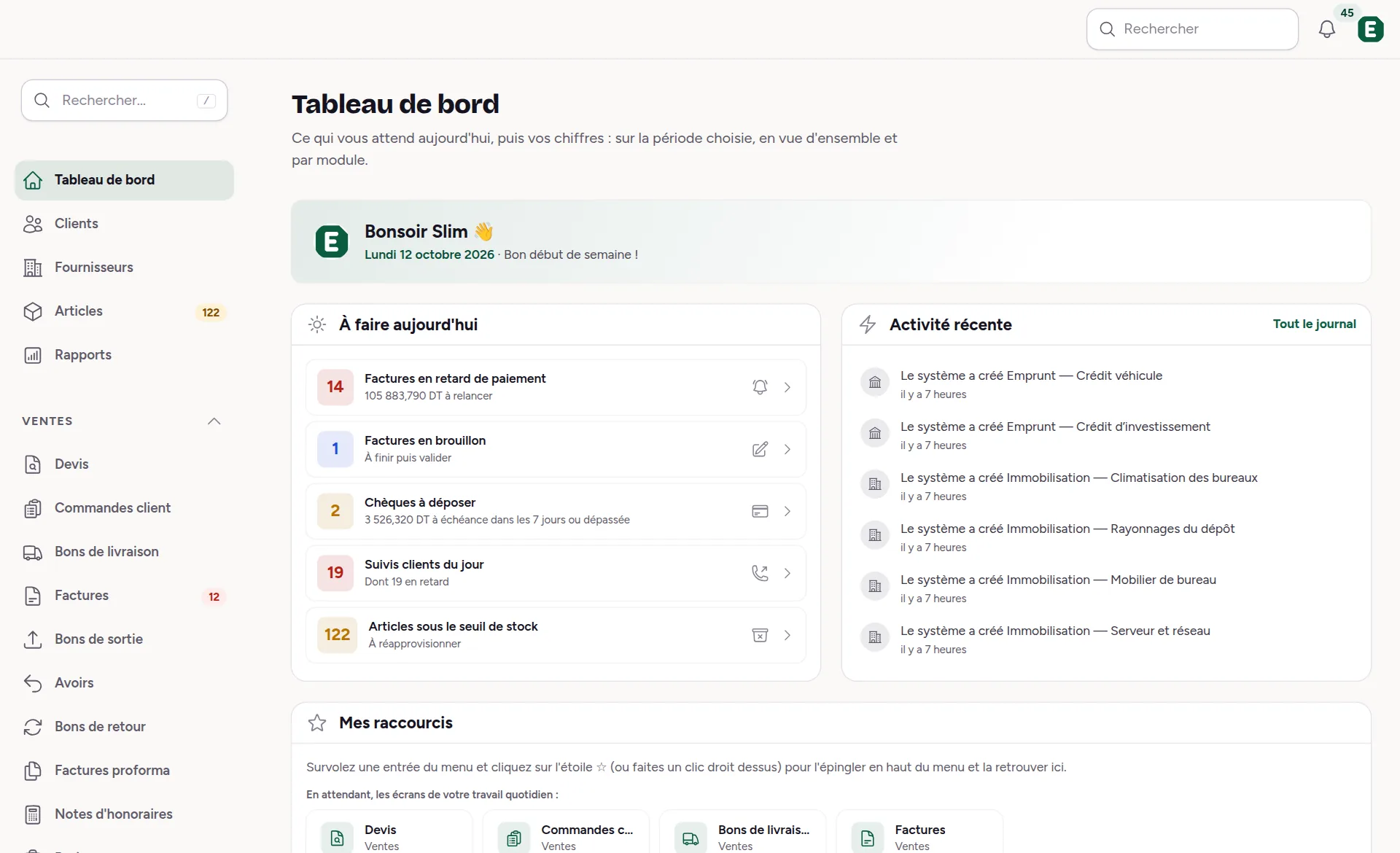Open the green E user avatar
Screen dimensions: 1400x853
[1370, 29]
